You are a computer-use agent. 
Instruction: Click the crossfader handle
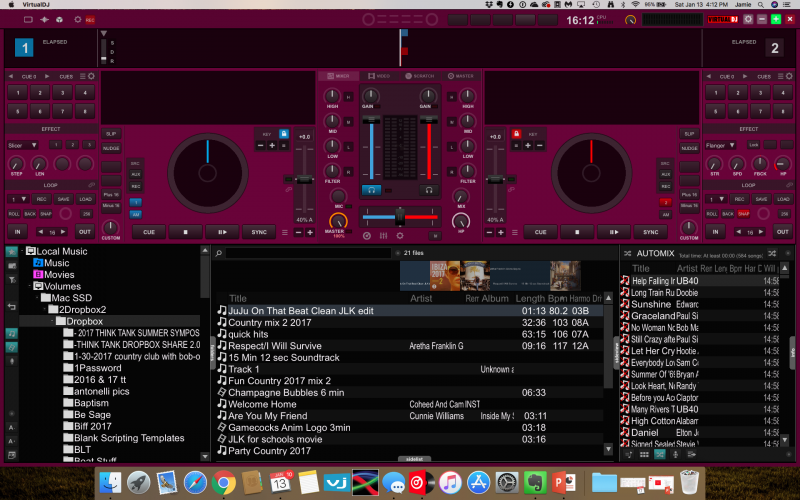[x=400, y=217]
